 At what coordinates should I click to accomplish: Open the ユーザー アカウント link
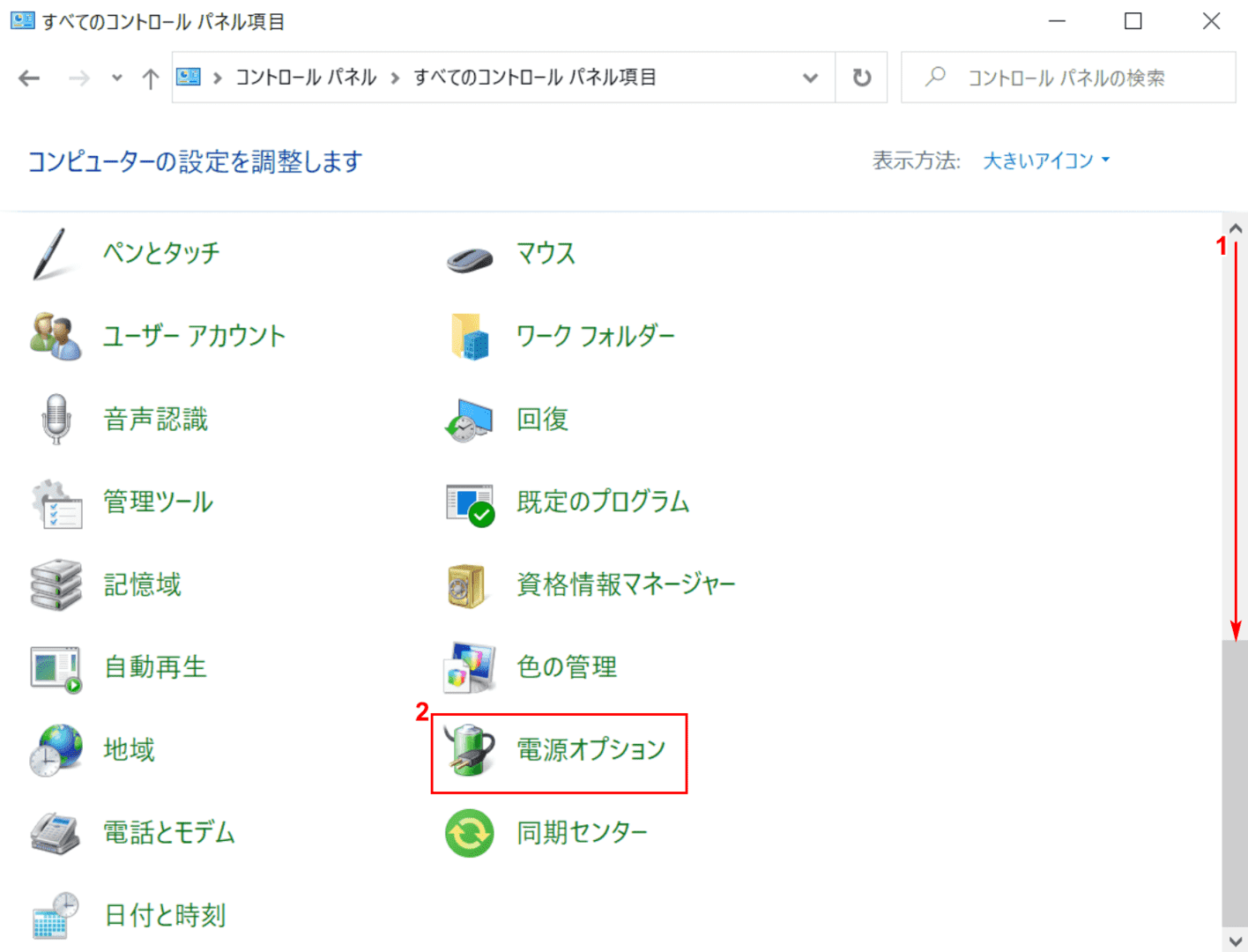[195, 336]
